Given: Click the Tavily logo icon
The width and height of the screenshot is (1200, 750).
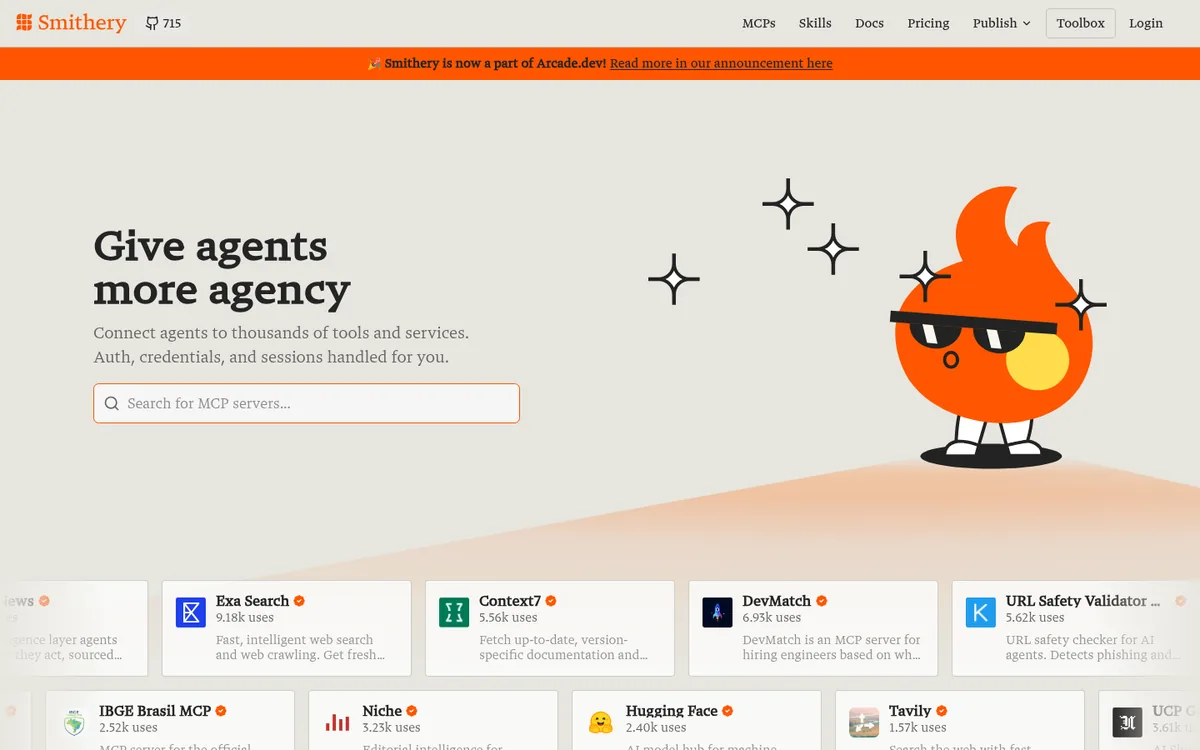Looking at the screenshot, I should [x=864, y=722].
